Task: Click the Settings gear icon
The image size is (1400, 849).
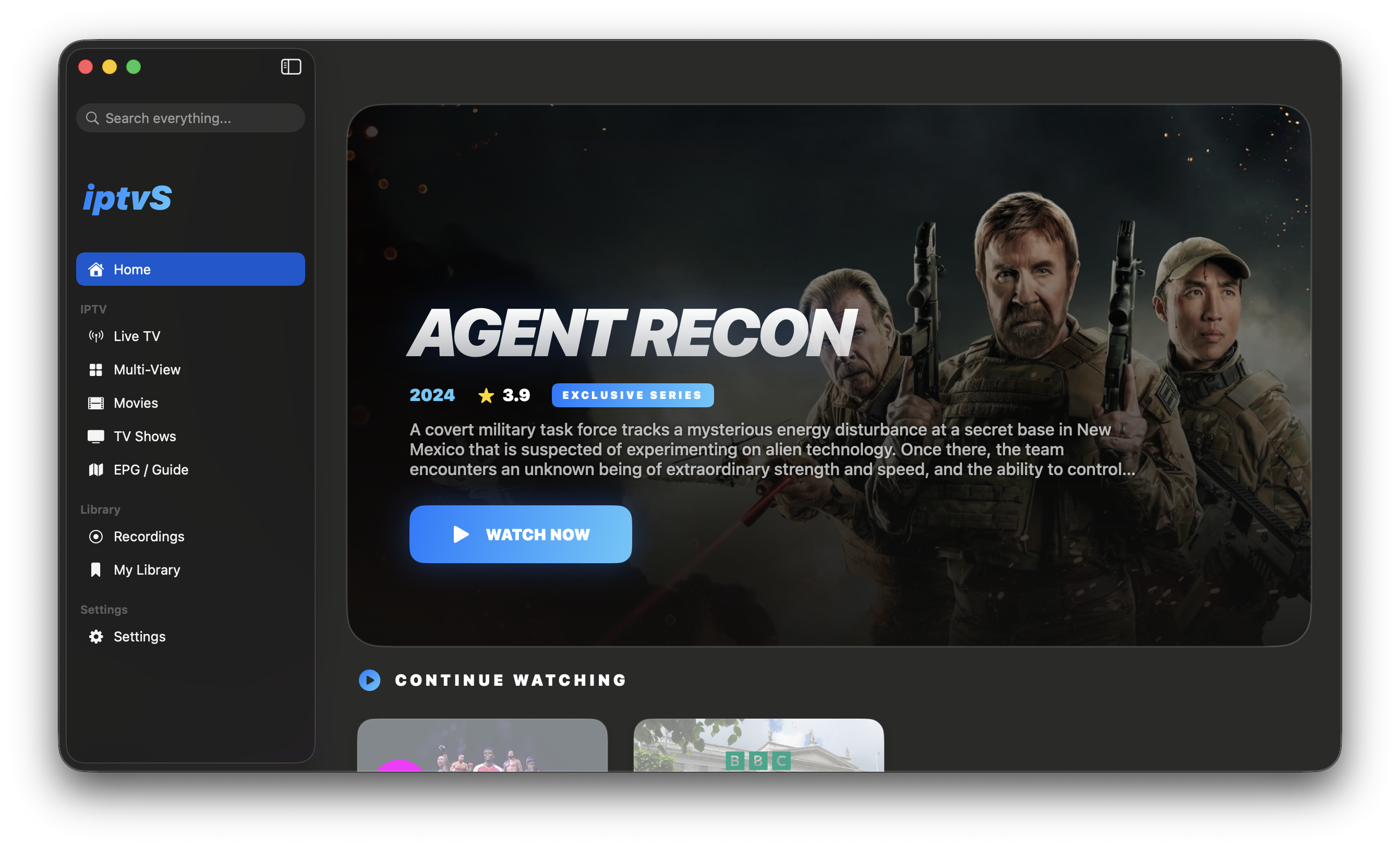Action: pos(96,637)
